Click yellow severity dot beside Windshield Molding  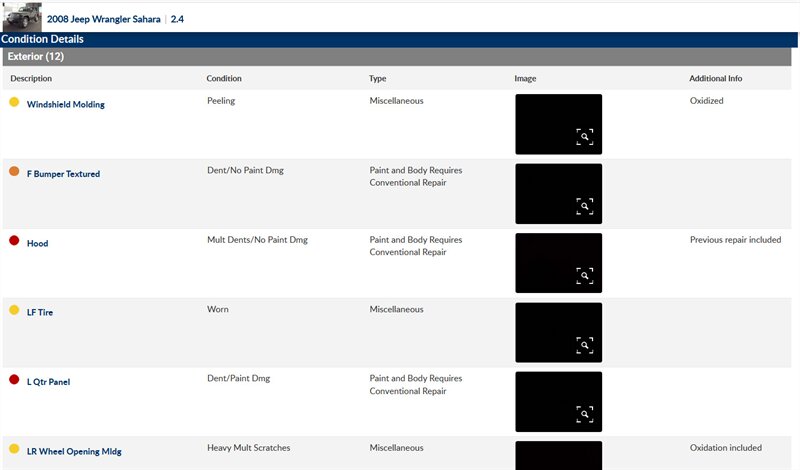[x=14, y=102]
